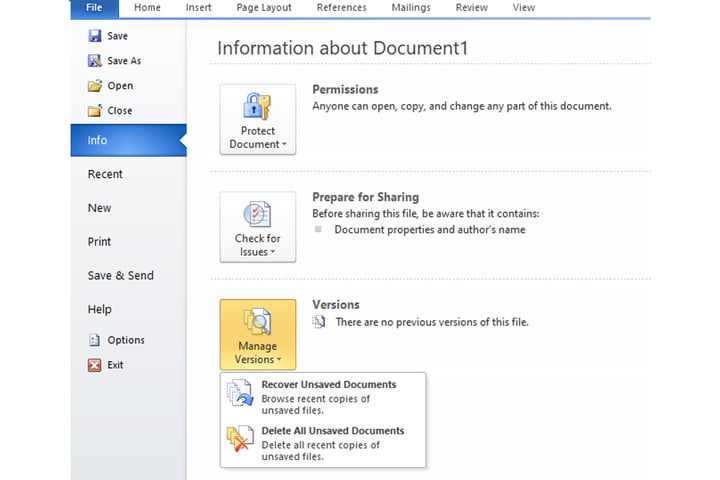Collapse the Manage Versions dropdown arrow
Screen dimensions: 720x480
pos(279,359)
